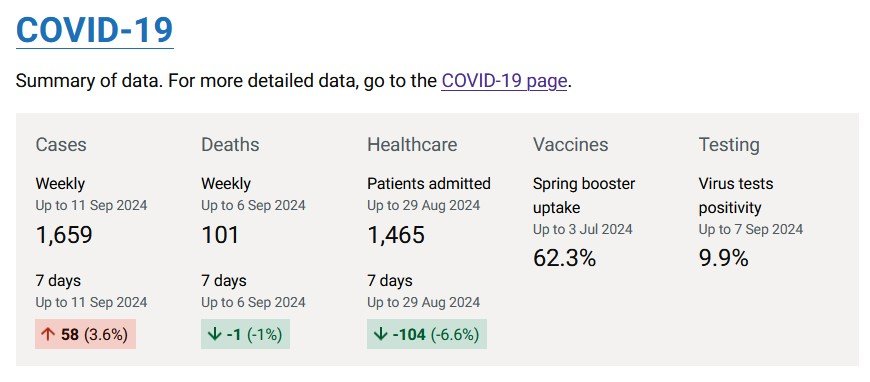Select the Deaths heading
Image resolution: width=870 pixels, height=382 pixels.
[x=230, y=145]
